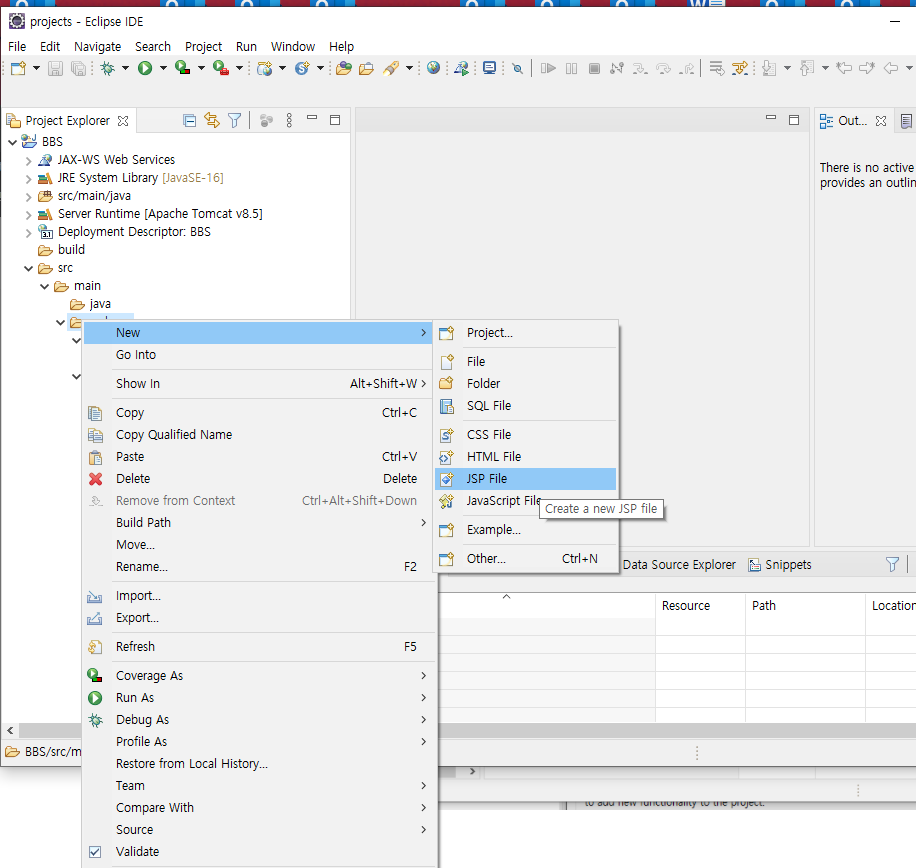
Task: Open the File menu
Action: (x=17, y=47)
